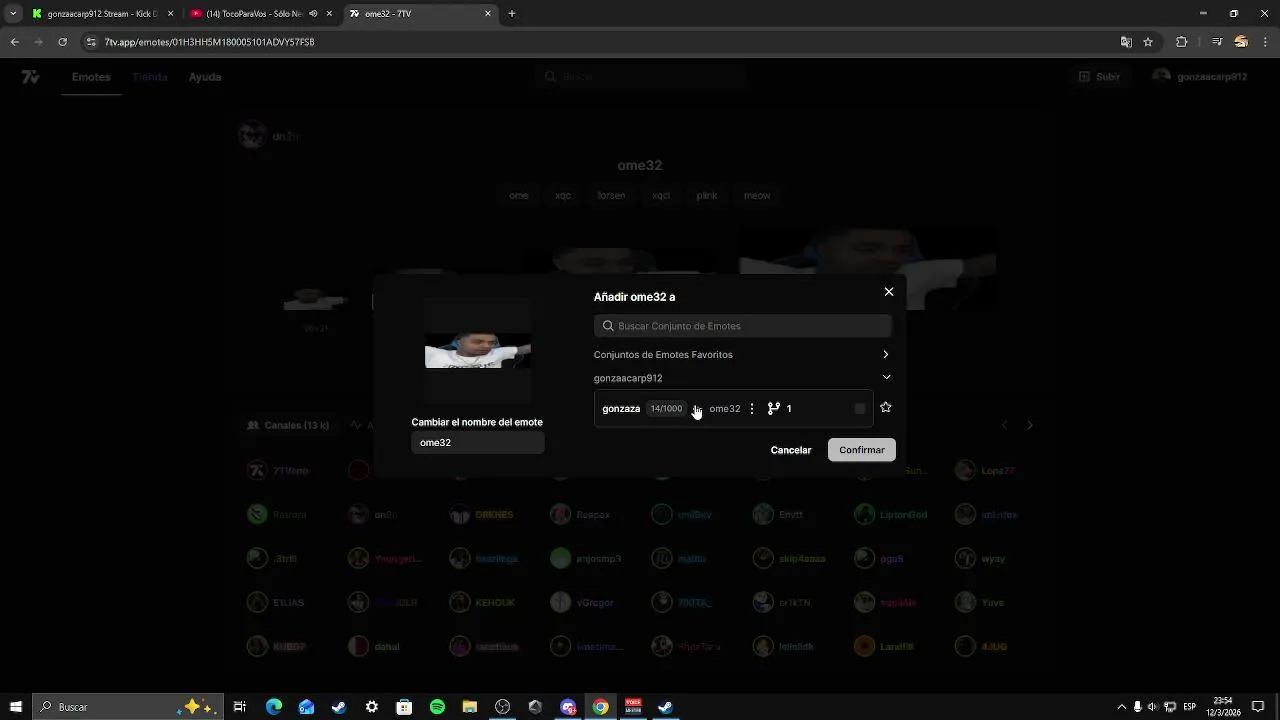Select the gonzaza emote set name

click(621, 409)
